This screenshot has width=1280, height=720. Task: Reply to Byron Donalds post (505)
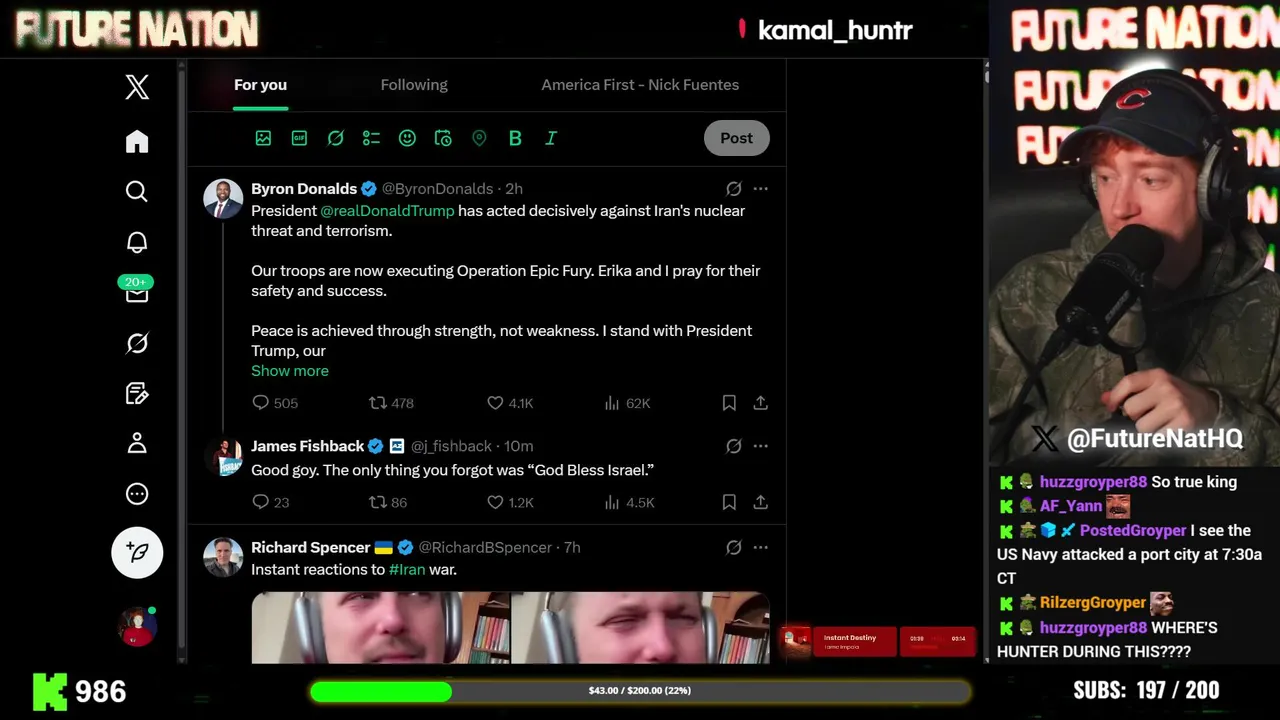275,403
